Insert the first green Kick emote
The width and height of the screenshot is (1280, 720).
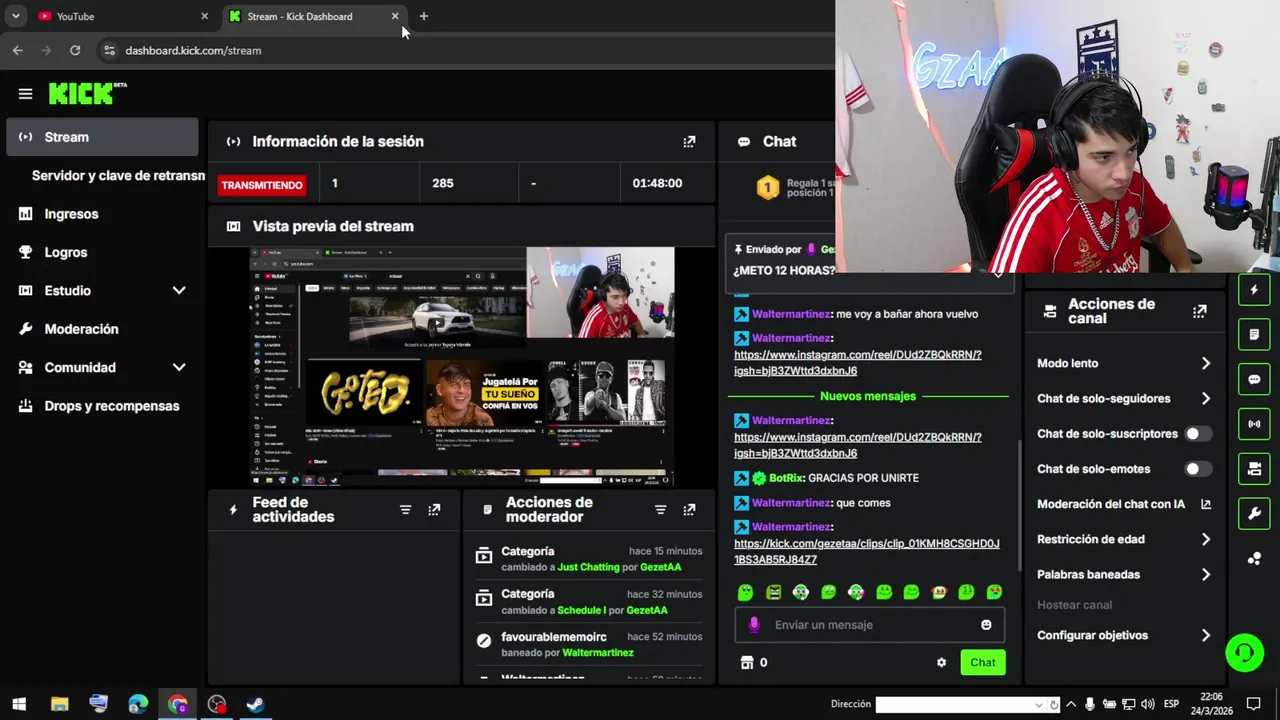(x=745, y=593)
